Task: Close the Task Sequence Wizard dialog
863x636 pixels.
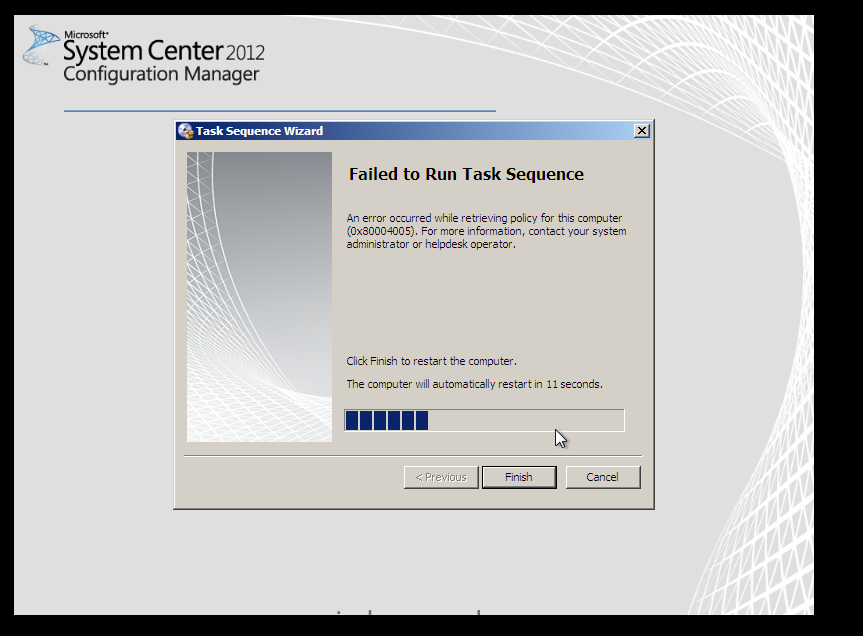Action: pyautogui.click(x=642, y=131)
